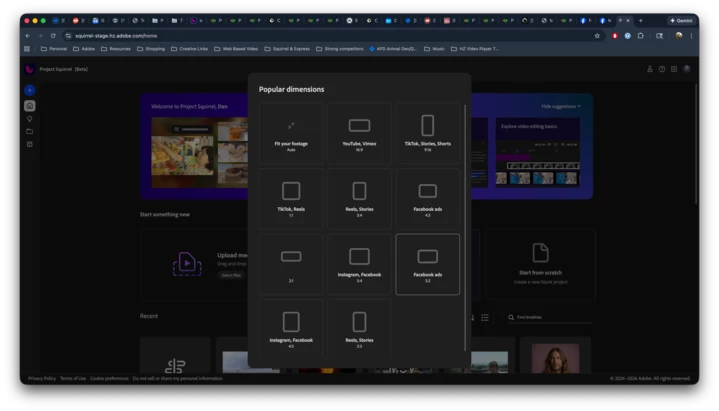
Task: Bookmark this page with star icon
Action: tap(597, 36)
